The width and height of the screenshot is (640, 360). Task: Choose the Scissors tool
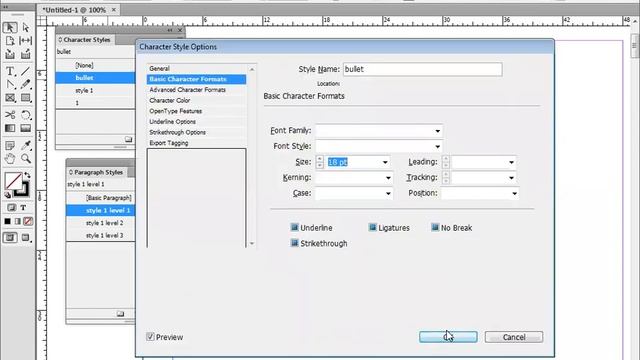10,115
